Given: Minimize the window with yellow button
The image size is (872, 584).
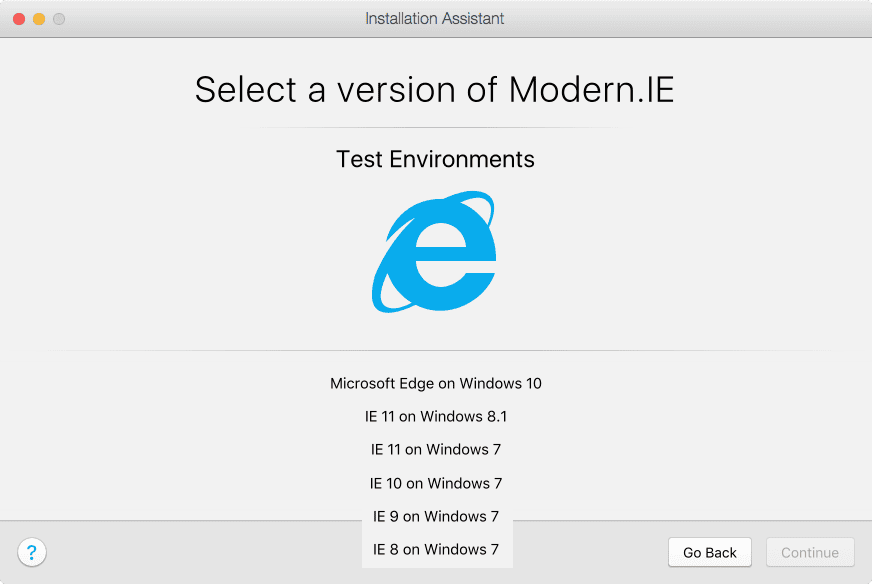Looking at the screenshot, I should [39, 19].
